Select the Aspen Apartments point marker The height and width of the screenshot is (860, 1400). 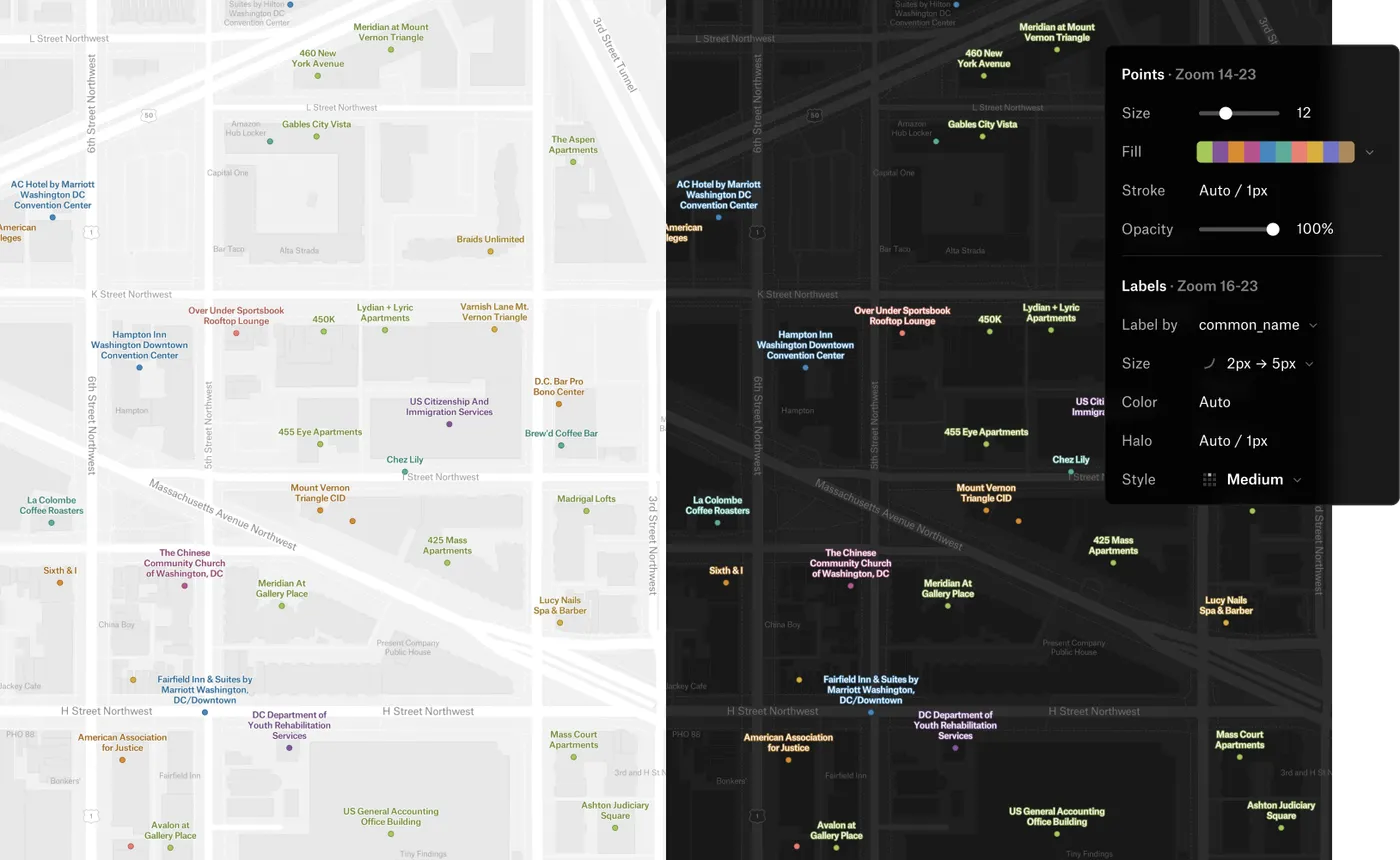573,162
